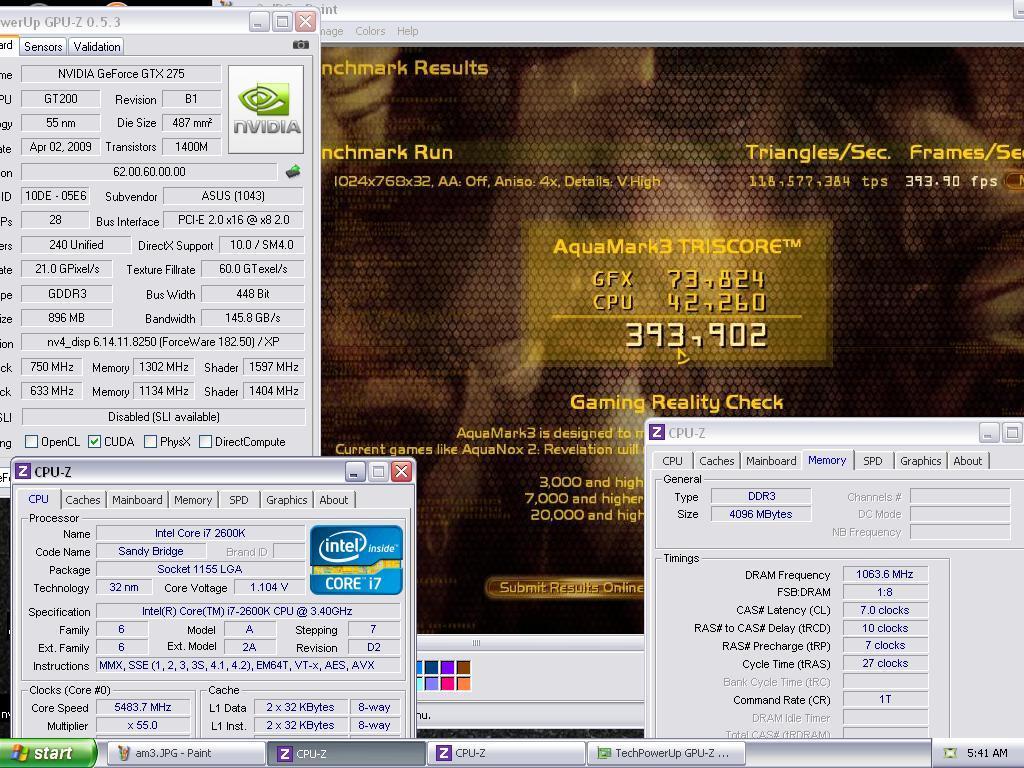The image size is (1024, 768).
Task: Open the Colors menu in Paint
Action: pos(370,31)
